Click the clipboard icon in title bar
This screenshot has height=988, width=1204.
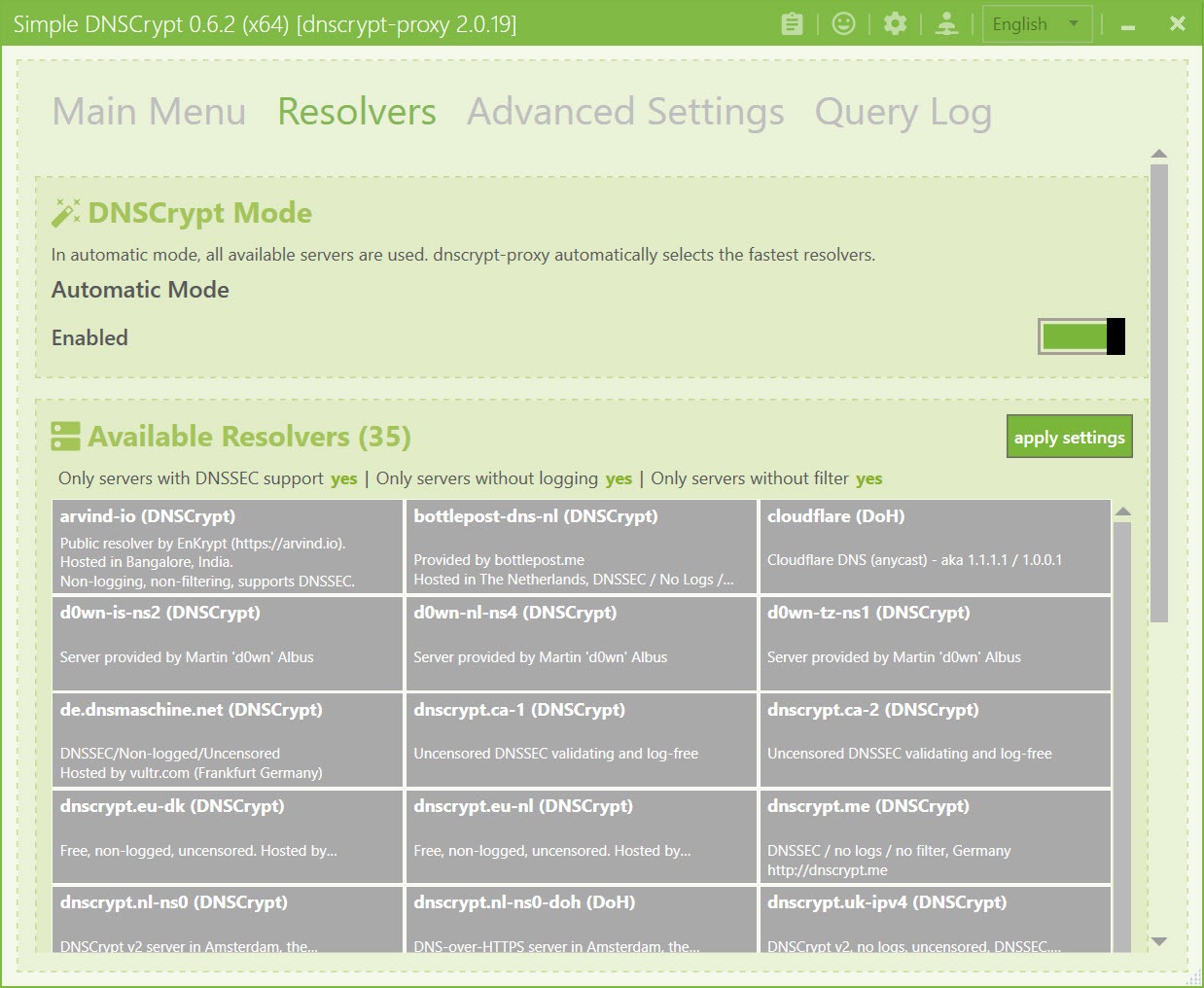click(792, 24)
